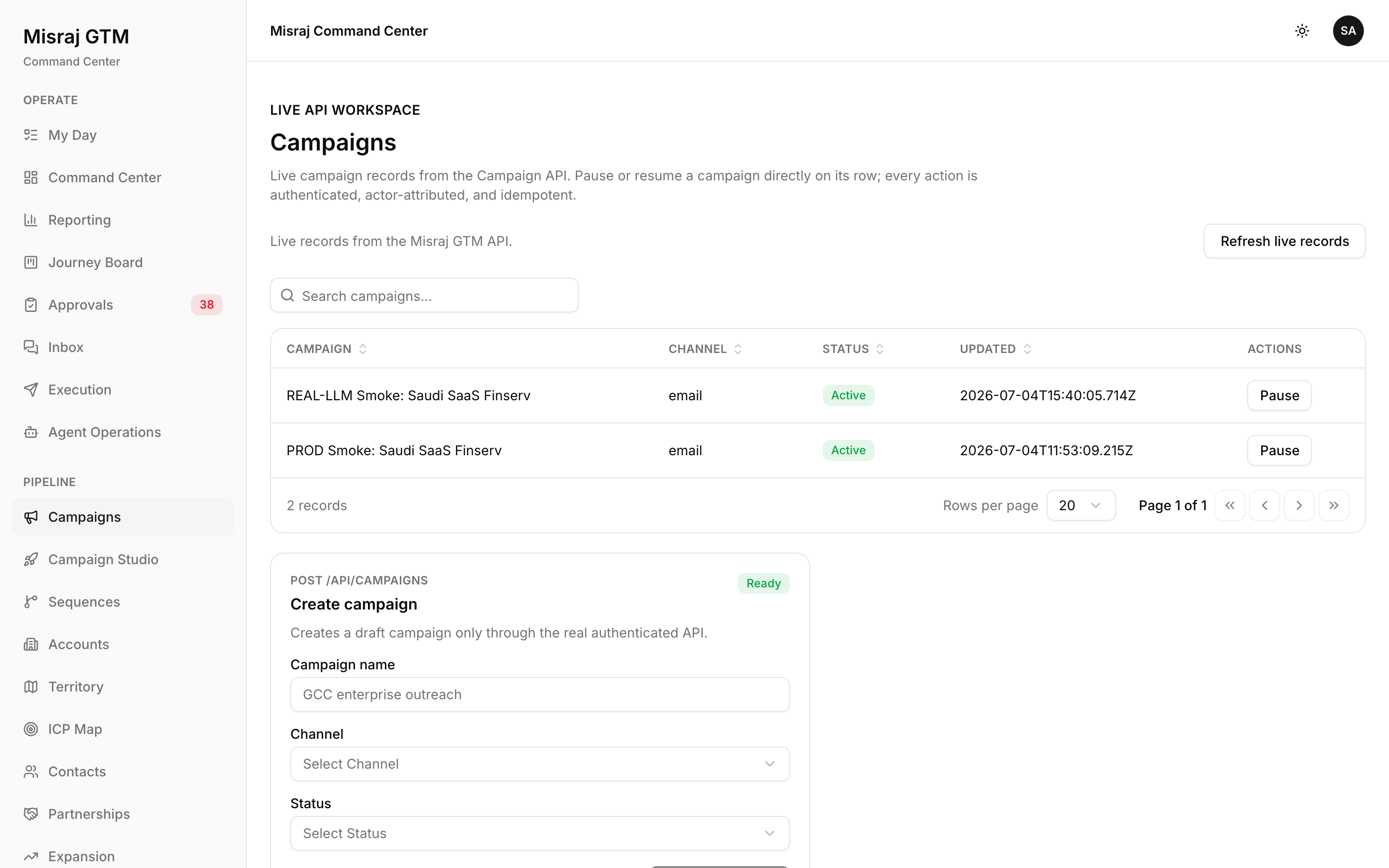This screenshot has width=1389, height=868.
Task: Click the Agent Operations robot icon
Action: pos(31,432)
